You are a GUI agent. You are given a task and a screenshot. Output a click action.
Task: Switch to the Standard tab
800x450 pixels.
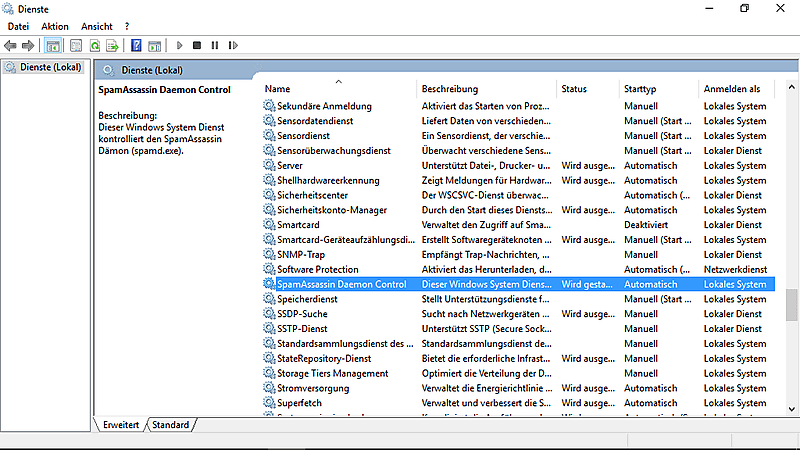(x=170, y=424)
